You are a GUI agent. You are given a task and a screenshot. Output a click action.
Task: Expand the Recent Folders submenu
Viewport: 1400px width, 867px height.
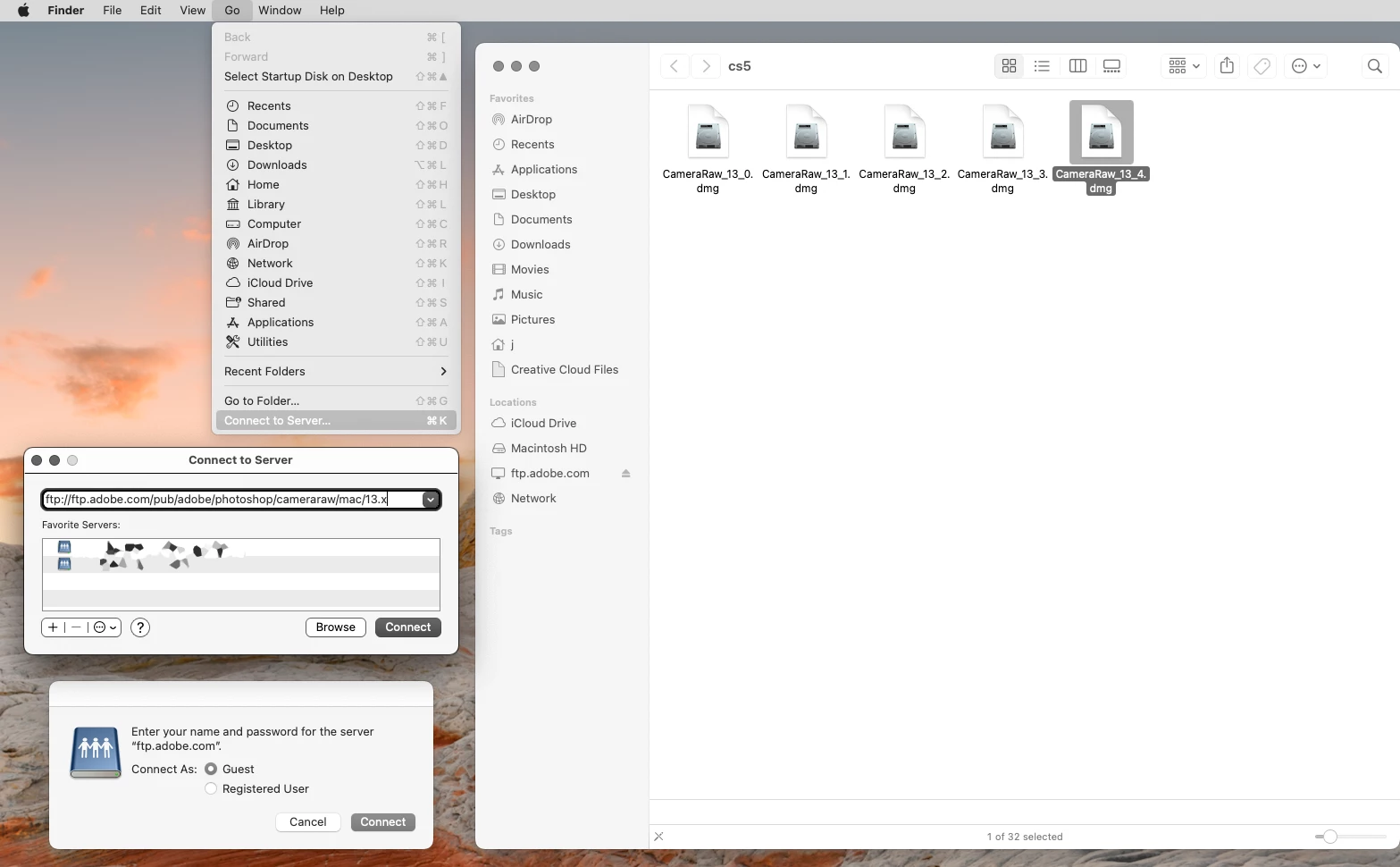[x=336, y=372]
